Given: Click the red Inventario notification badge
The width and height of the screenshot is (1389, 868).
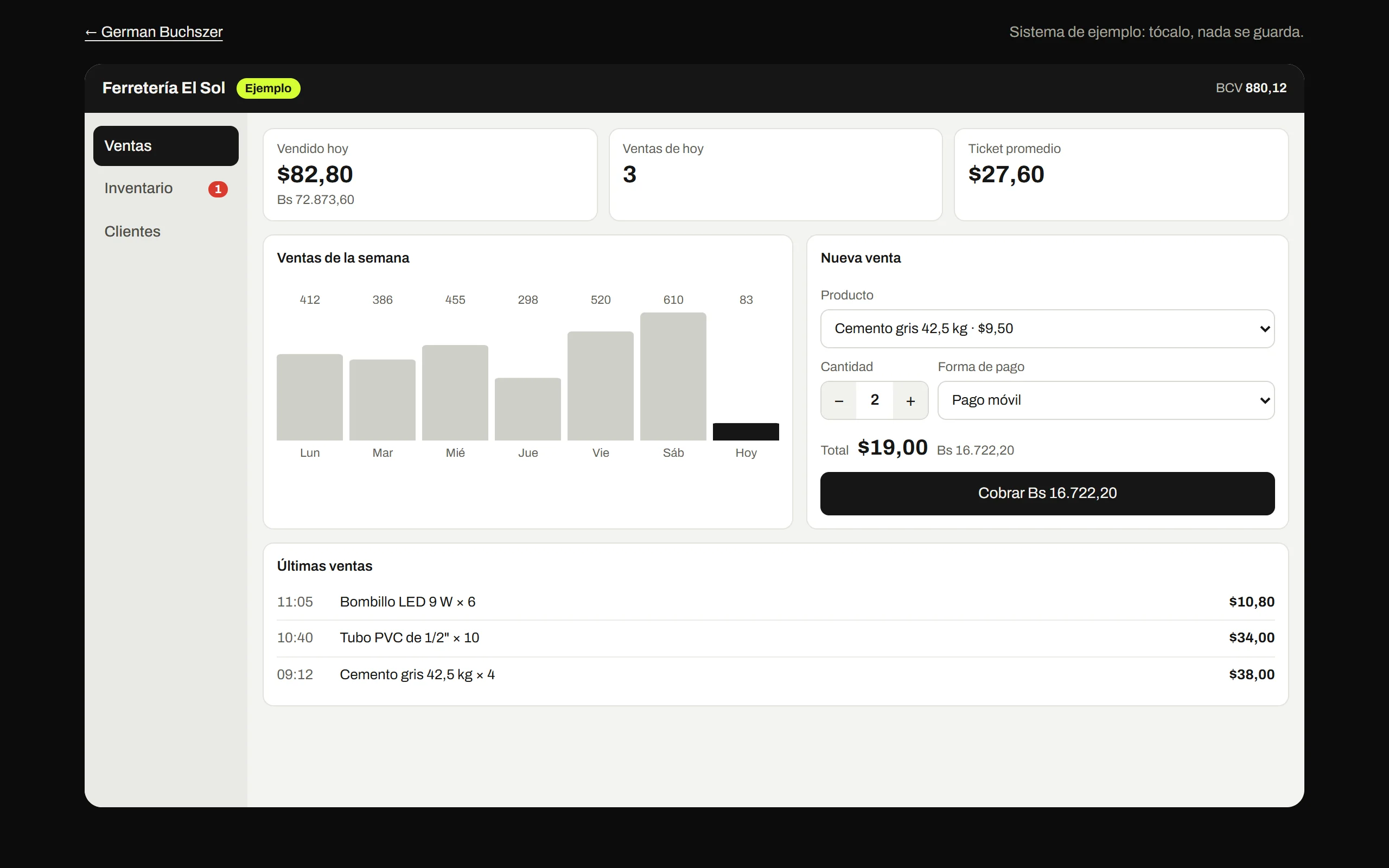Looking at the screenshot, I should pyautogui.click(x=218, y=189).
